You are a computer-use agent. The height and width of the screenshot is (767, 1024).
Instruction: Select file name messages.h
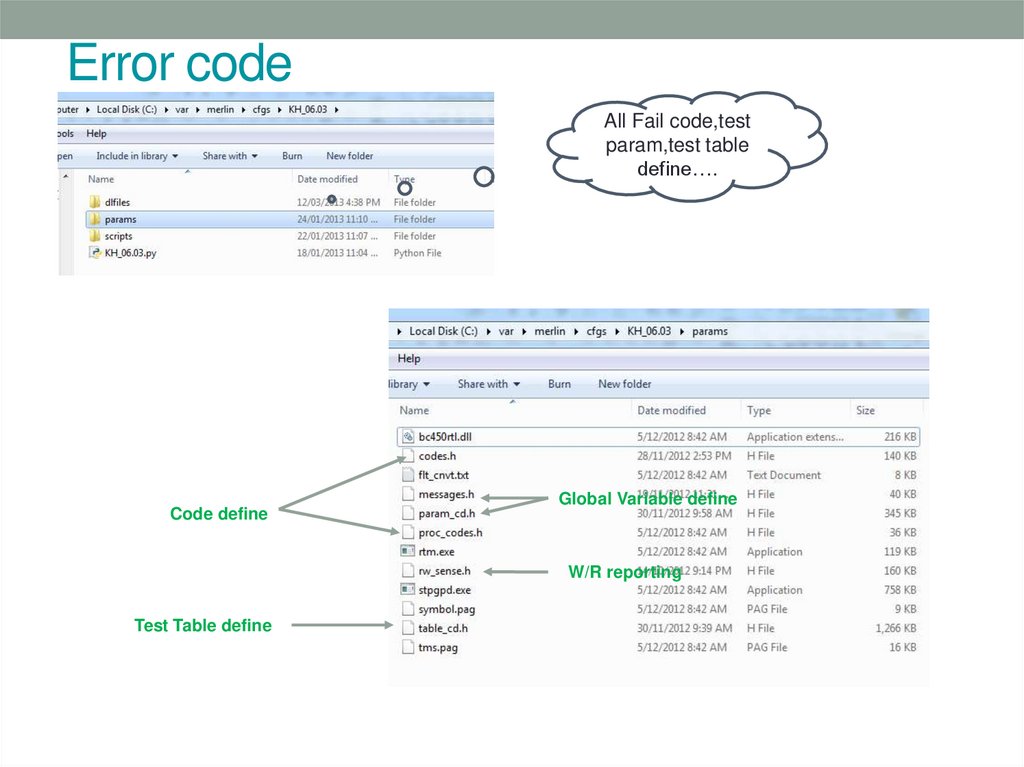pos(446,495)
